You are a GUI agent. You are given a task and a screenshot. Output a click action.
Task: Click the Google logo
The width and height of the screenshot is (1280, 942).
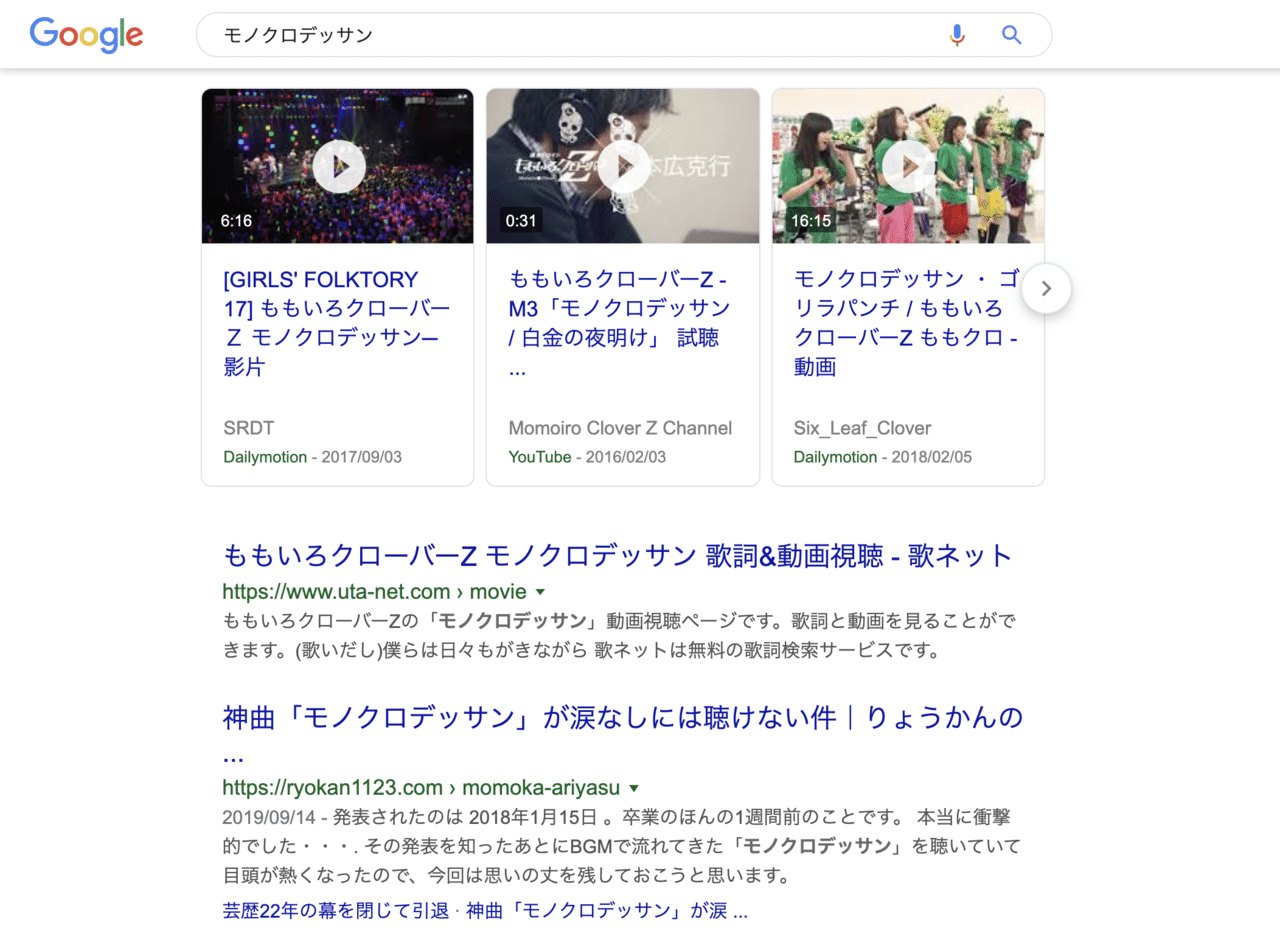point(86,35)
